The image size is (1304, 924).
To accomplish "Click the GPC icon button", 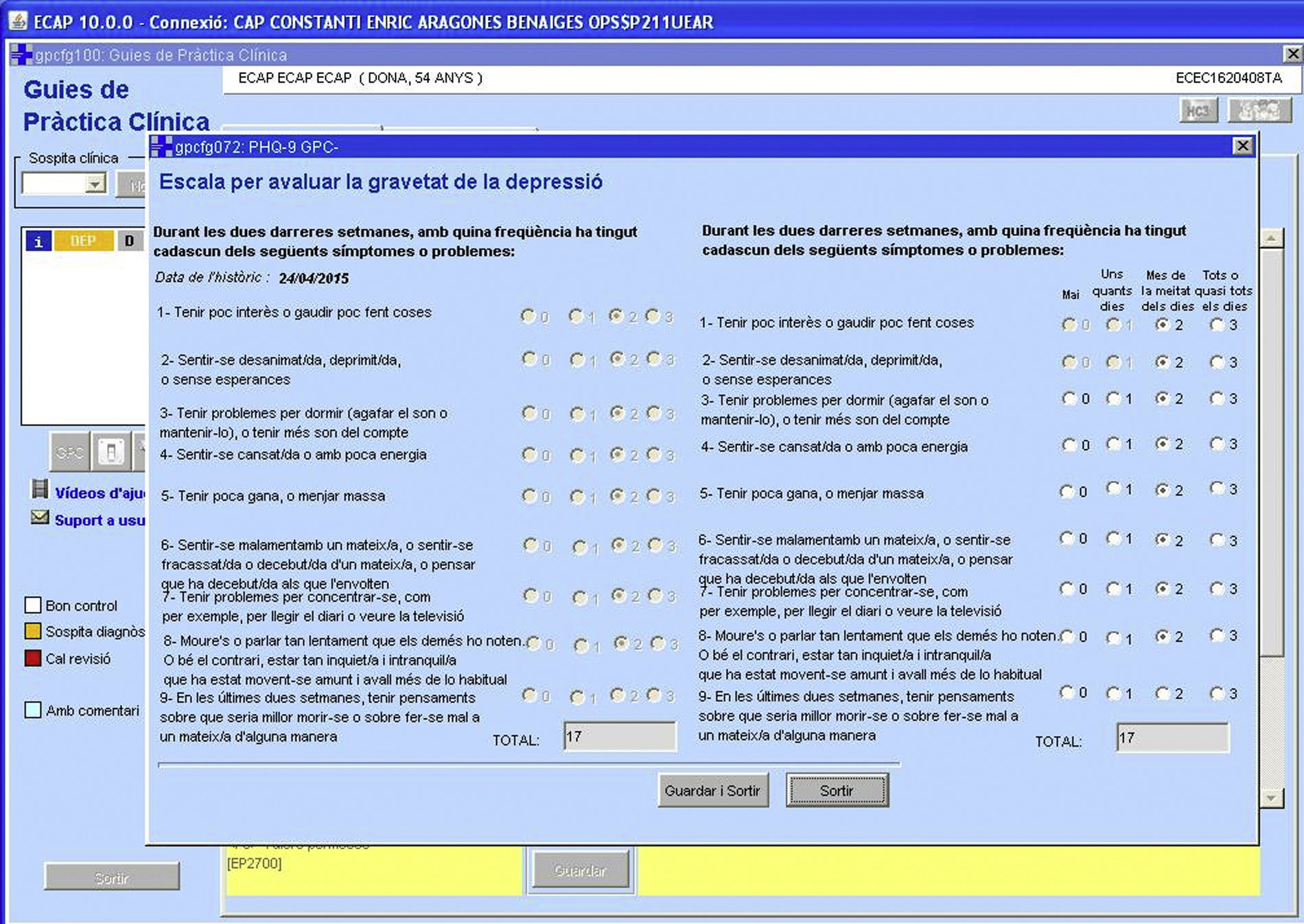I will 69,452.
